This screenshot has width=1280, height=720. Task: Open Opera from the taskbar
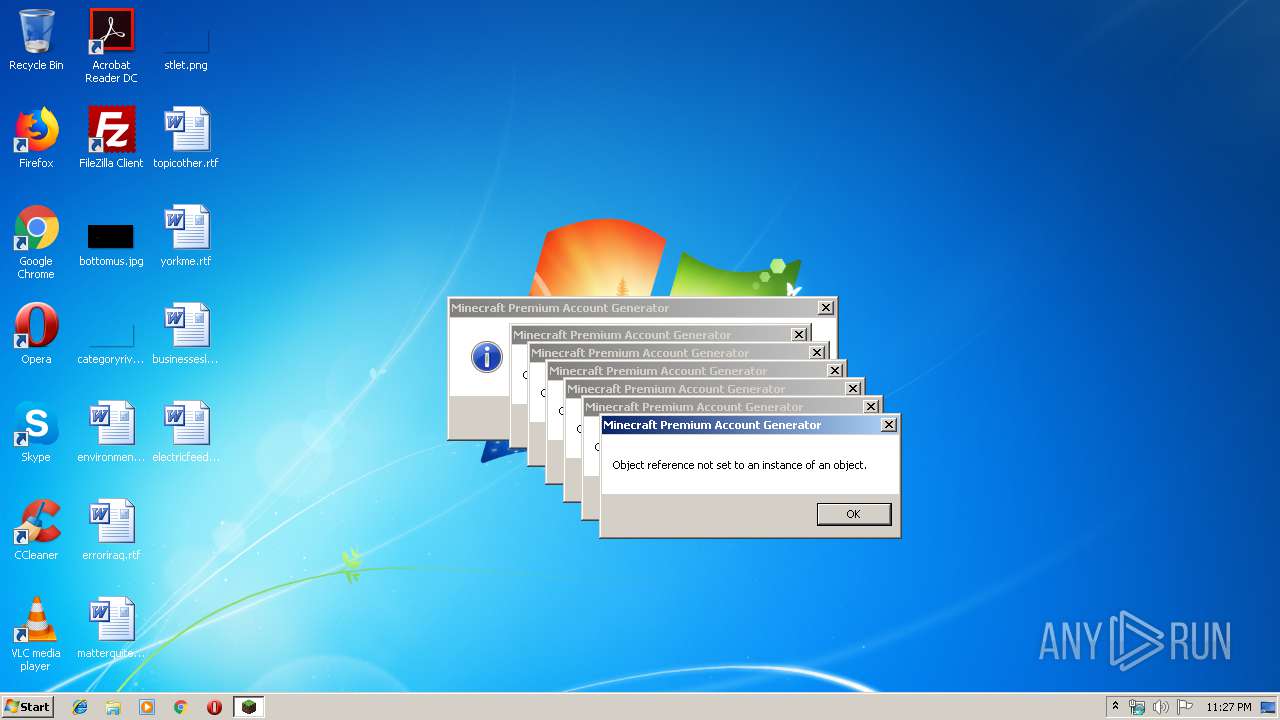pyautogui.click(x=214, y=707)
